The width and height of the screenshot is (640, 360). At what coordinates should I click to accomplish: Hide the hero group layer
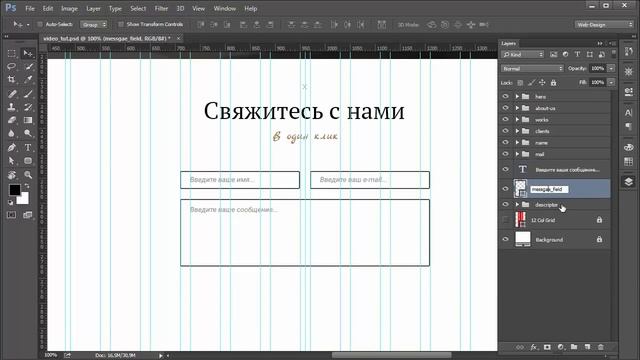(x=506, y=96)
